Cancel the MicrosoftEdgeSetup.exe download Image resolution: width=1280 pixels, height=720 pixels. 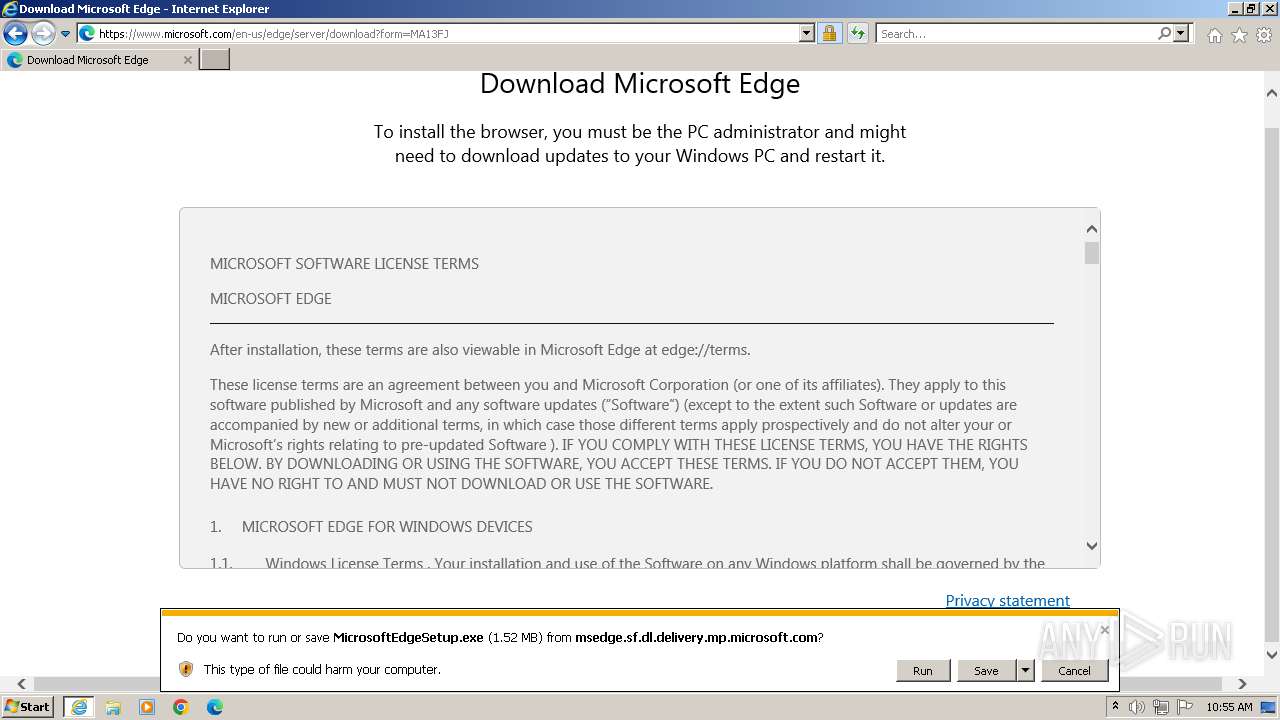pyautogui.click(x=1074, y=671)
